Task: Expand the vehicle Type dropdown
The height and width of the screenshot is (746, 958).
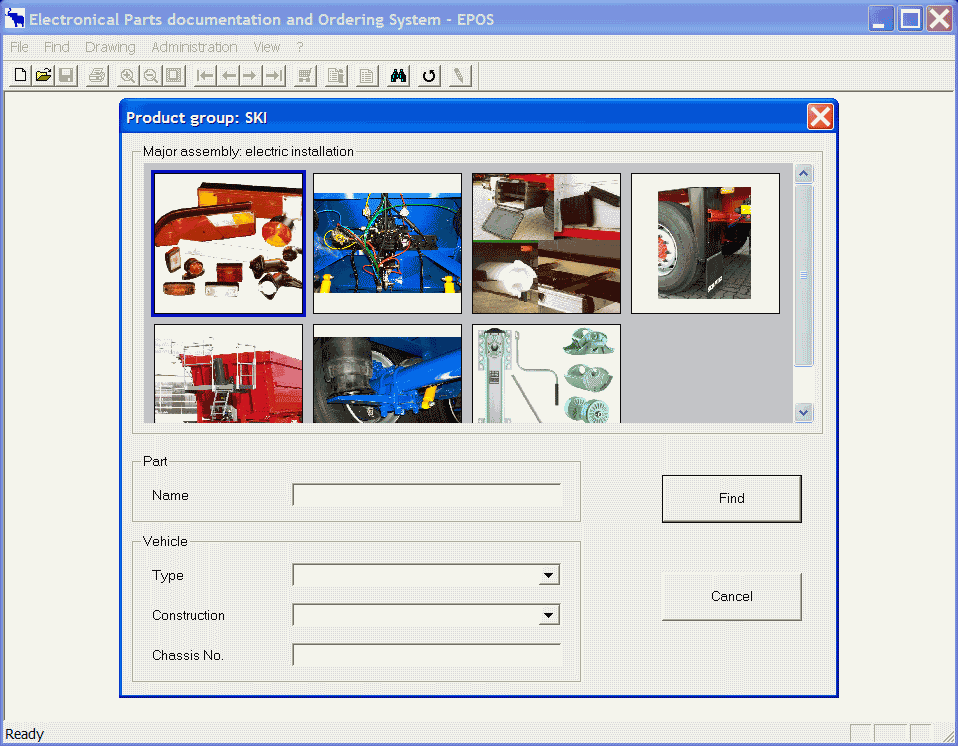Action: [549, 575]
